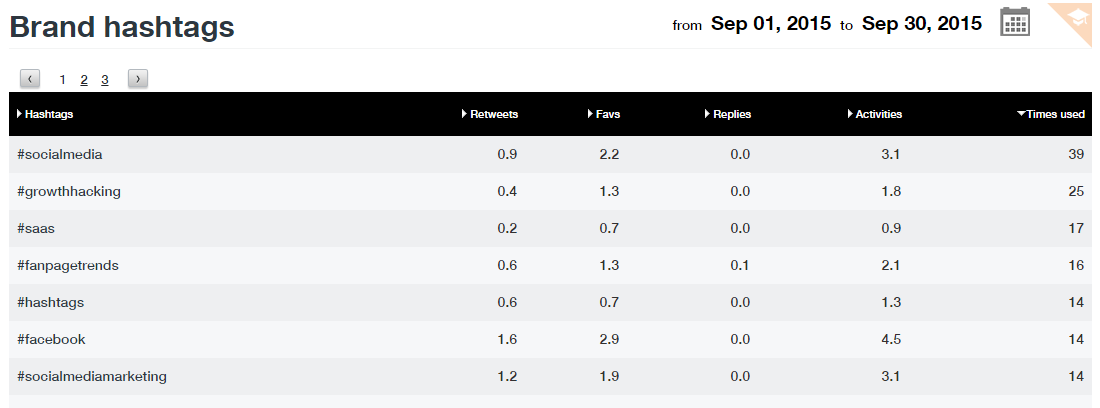Open the calendar date picker icon
This screenshot has height=408, width=1100.
[1015, 22]
